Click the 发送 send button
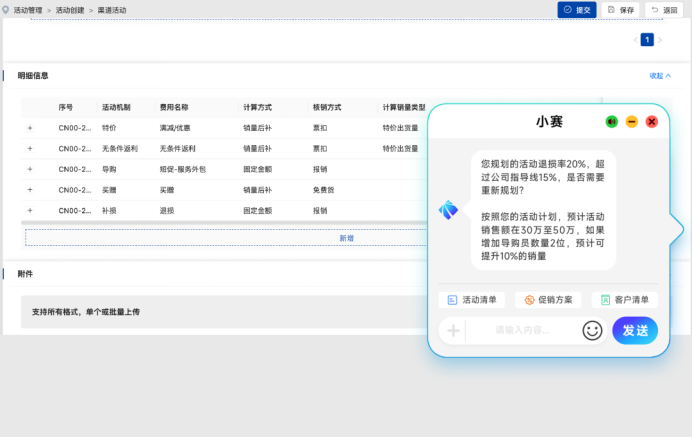 [x=635, y=330]
